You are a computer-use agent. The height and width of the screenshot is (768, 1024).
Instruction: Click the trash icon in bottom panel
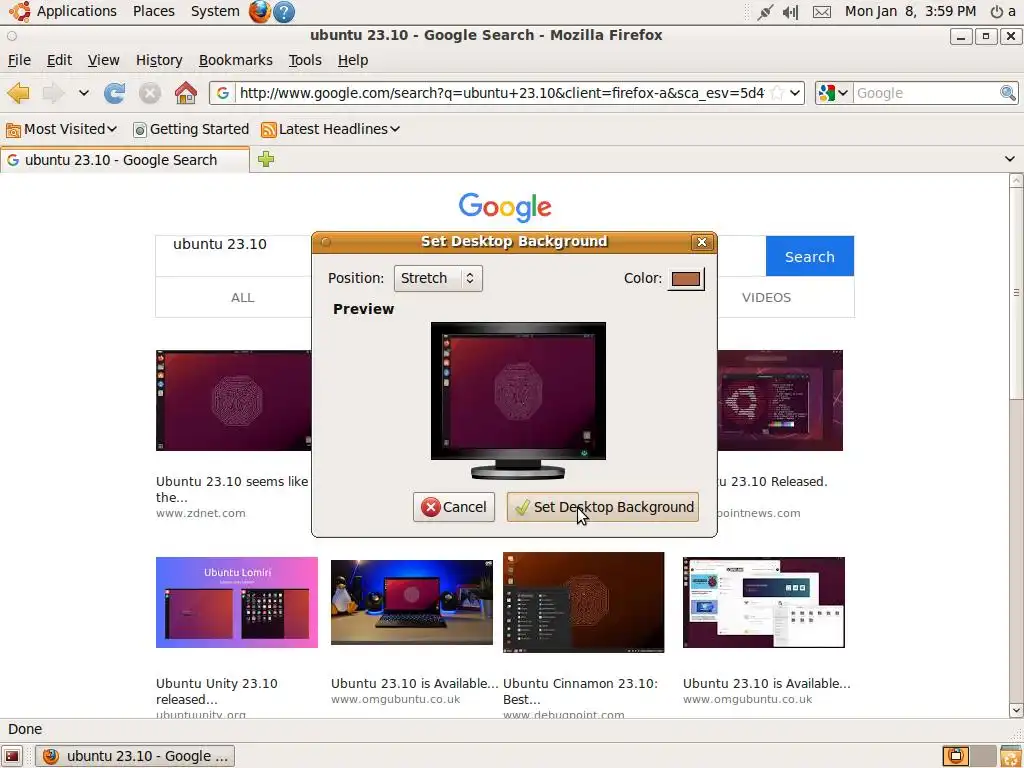[1010, 756]
